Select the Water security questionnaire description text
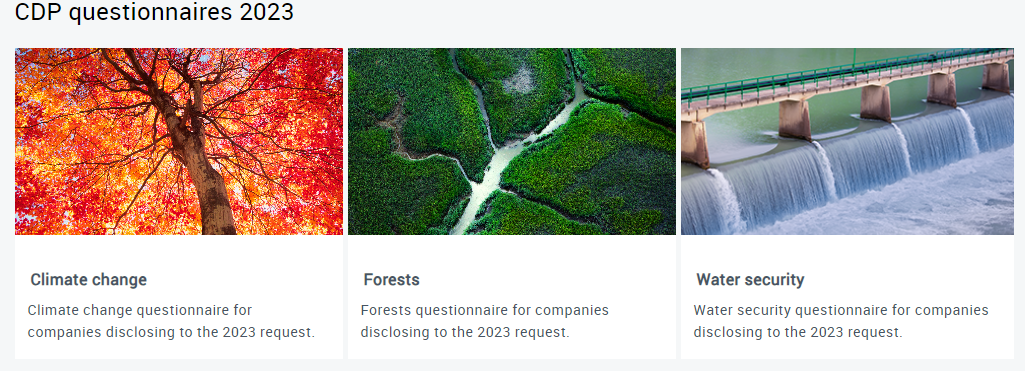This screenshot has width=1025, height=371. (841, 321)
